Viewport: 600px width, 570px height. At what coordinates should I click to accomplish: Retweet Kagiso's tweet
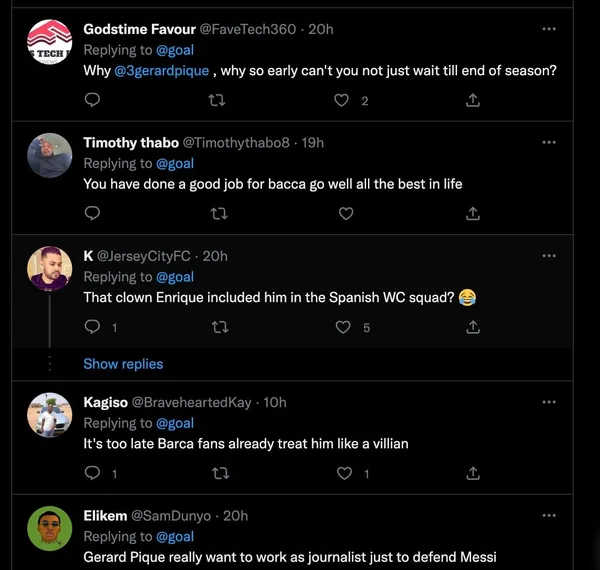(x=219, y=473)
